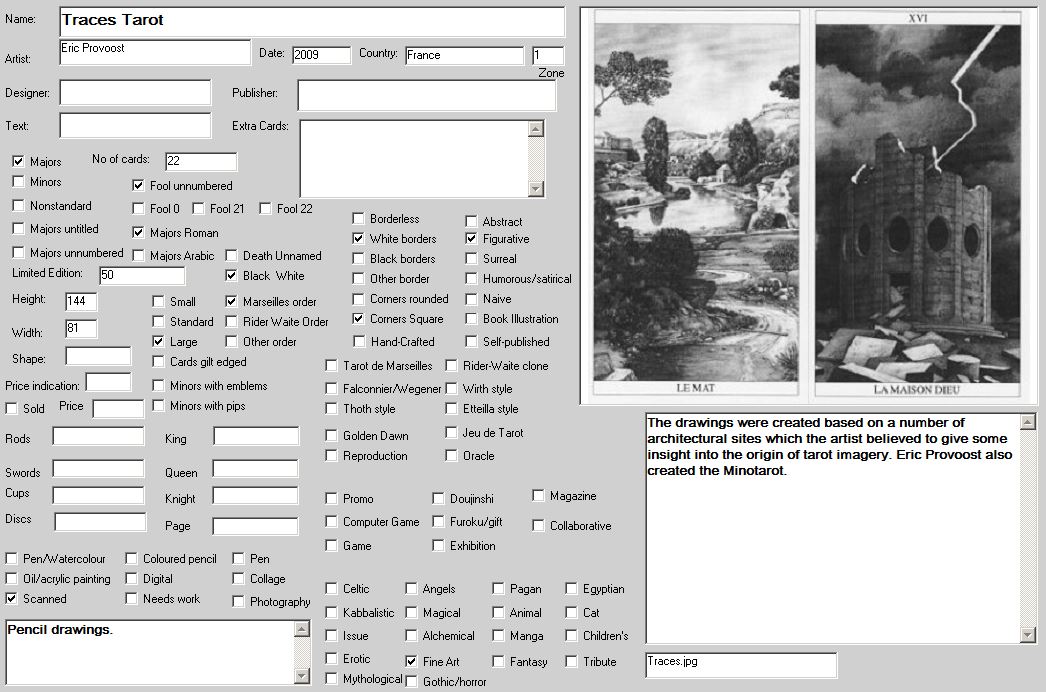The width and height of the screenshot is (1046, 692).
Task: Click the Name field containing Traces Tarot
Action: click(312, 21)
